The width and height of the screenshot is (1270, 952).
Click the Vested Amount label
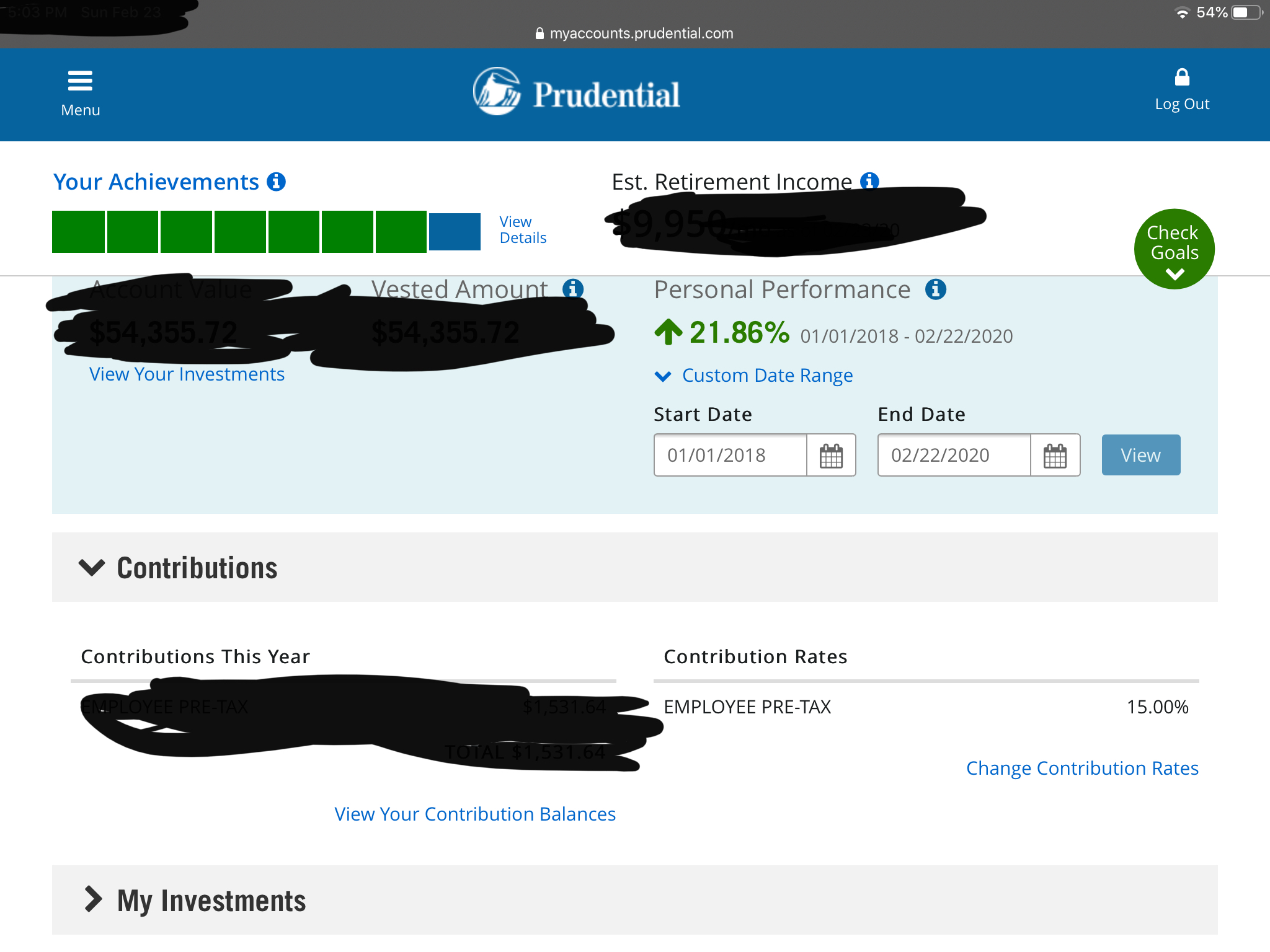(x=460, y=289)
